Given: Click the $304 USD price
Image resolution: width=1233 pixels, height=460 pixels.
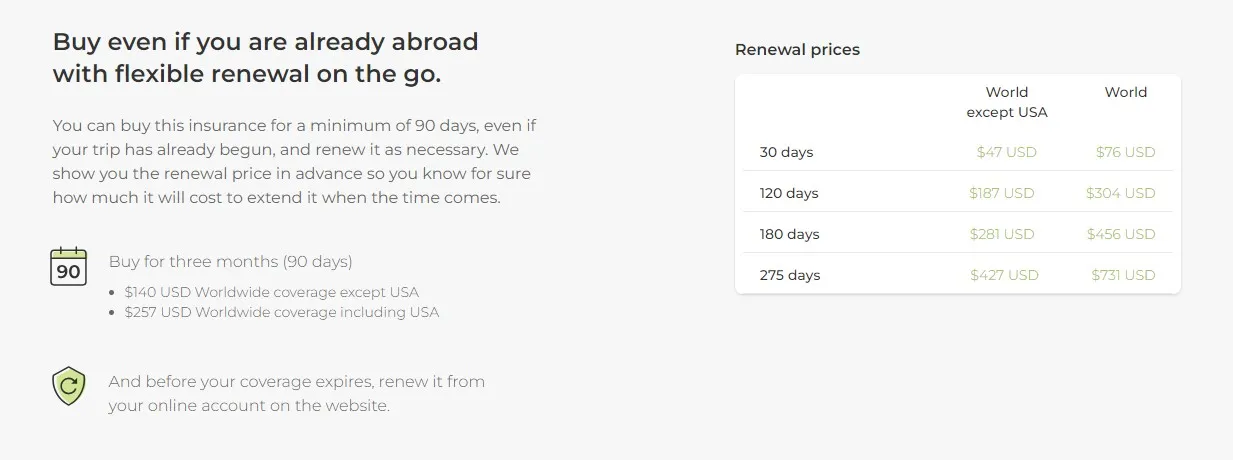Looking at the screenshot, I should tap(1121, 193).
